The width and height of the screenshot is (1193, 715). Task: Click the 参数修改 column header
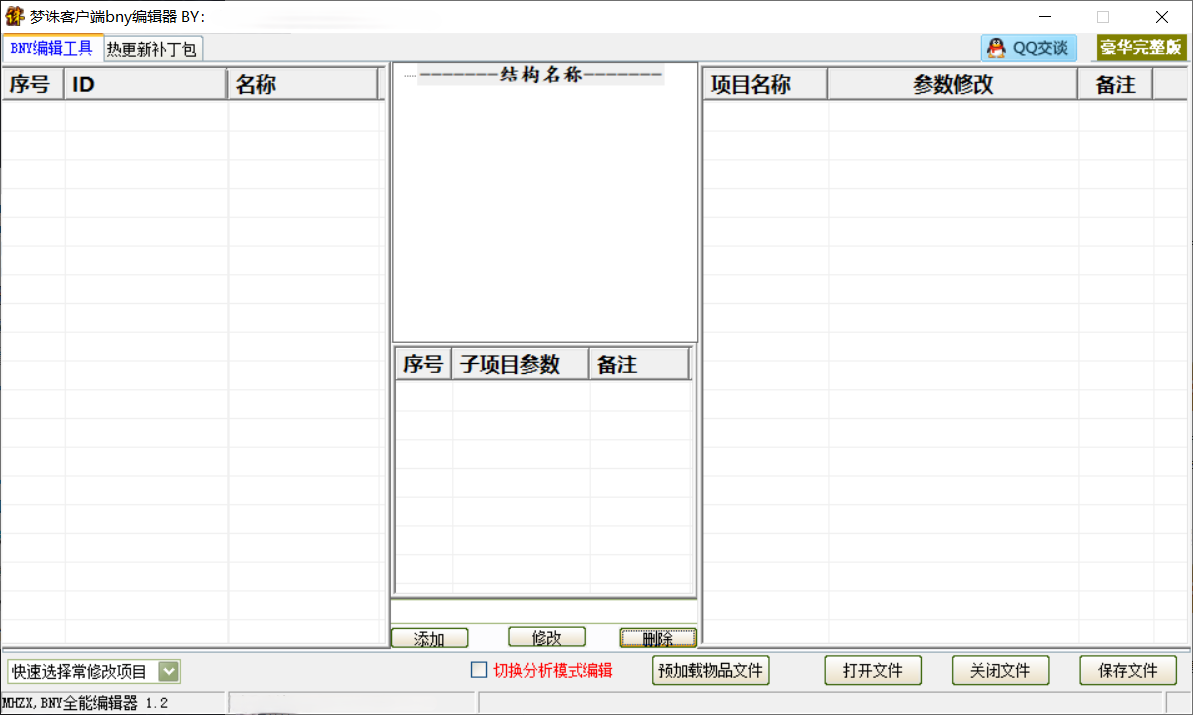click(x=952, y=85)
